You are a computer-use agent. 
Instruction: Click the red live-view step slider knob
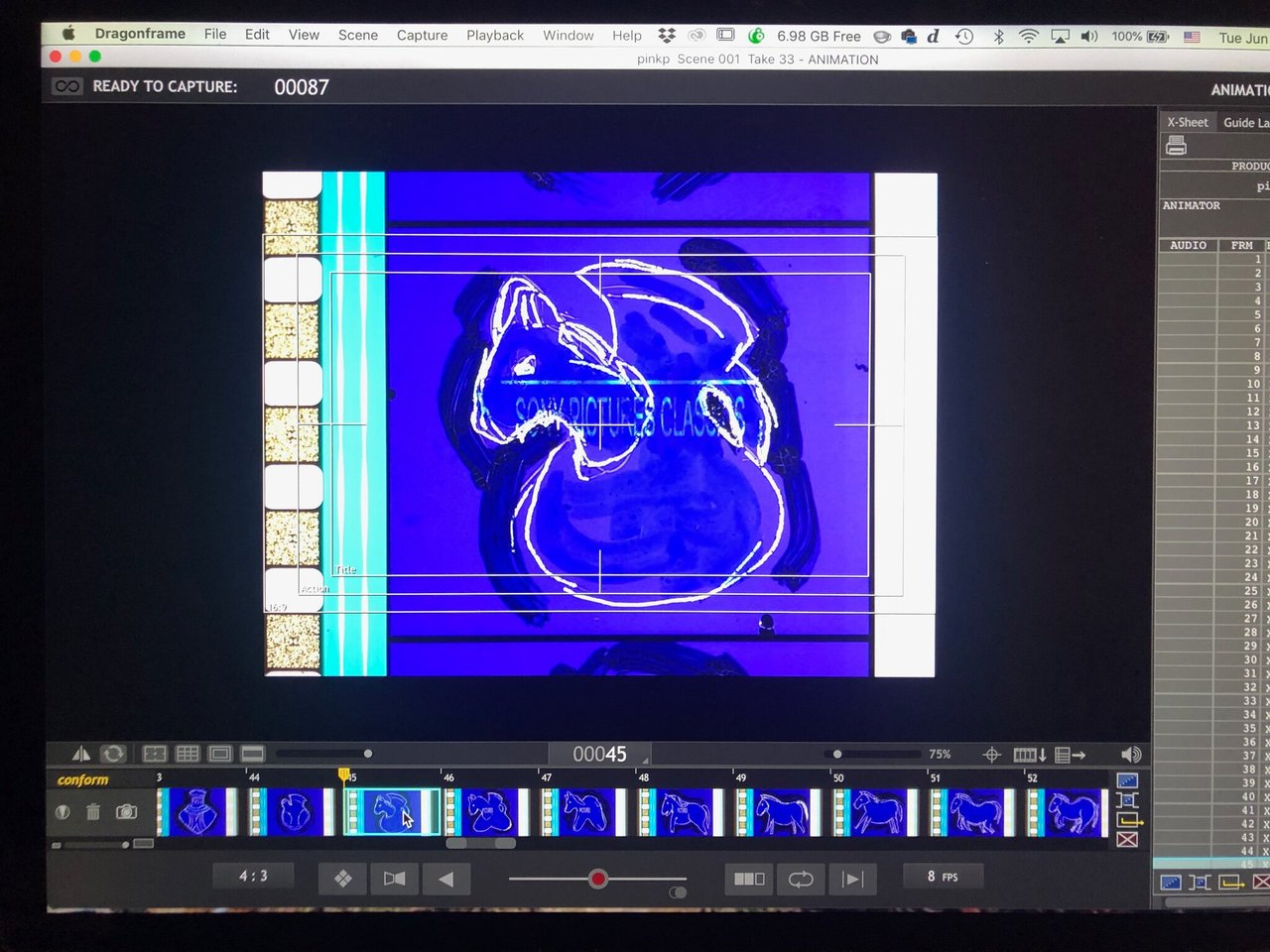597,879
